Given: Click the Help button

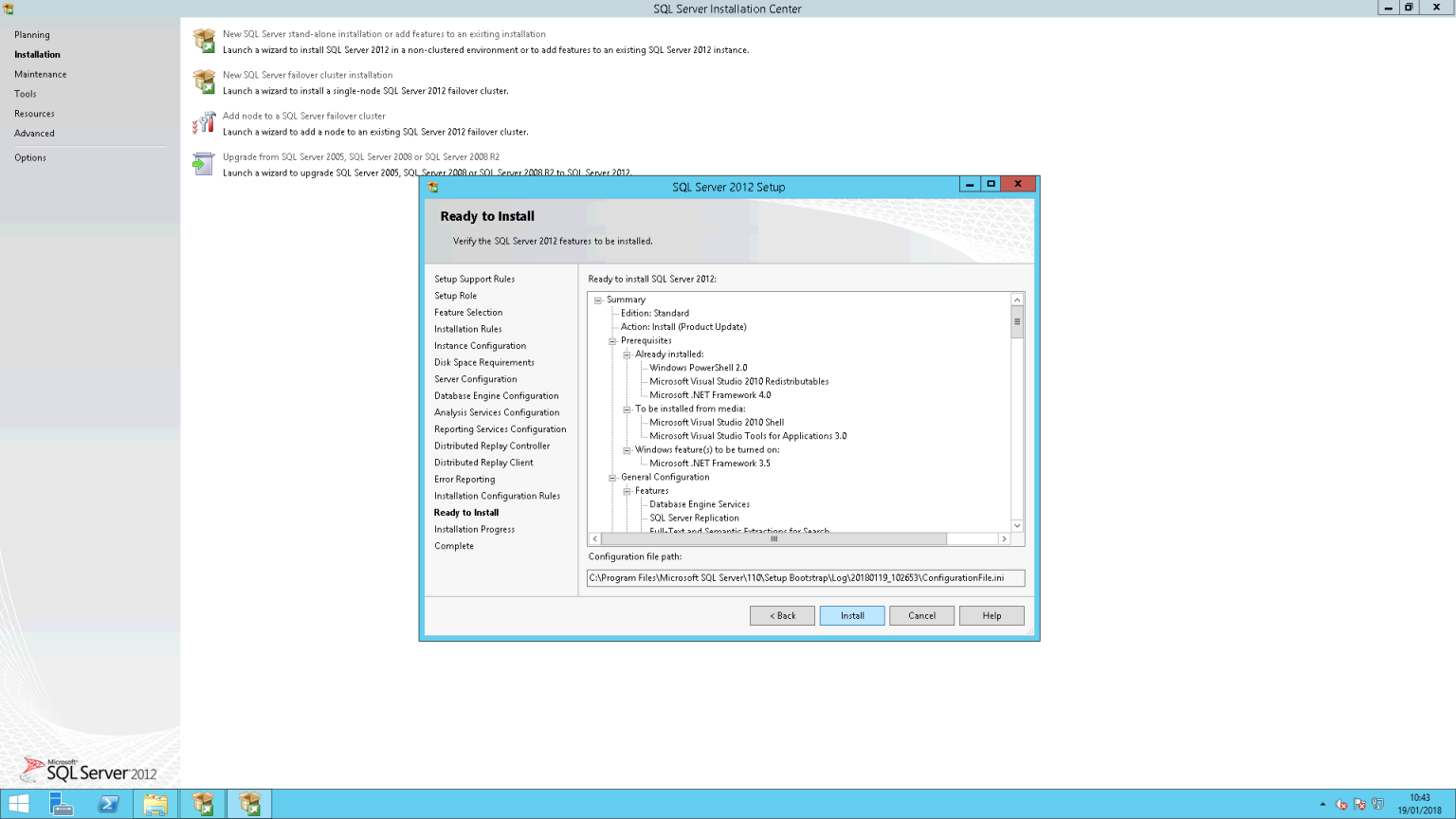Looking at the screenshot, I should tap(992, 616).
